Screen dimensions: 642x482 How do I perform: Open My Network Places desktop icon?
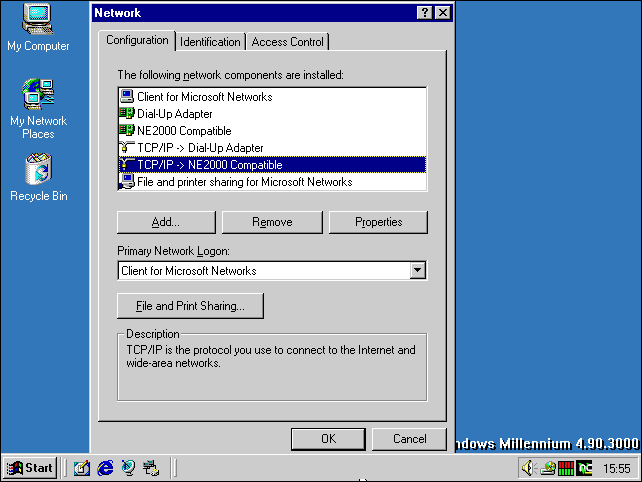(x=38, y=109)
